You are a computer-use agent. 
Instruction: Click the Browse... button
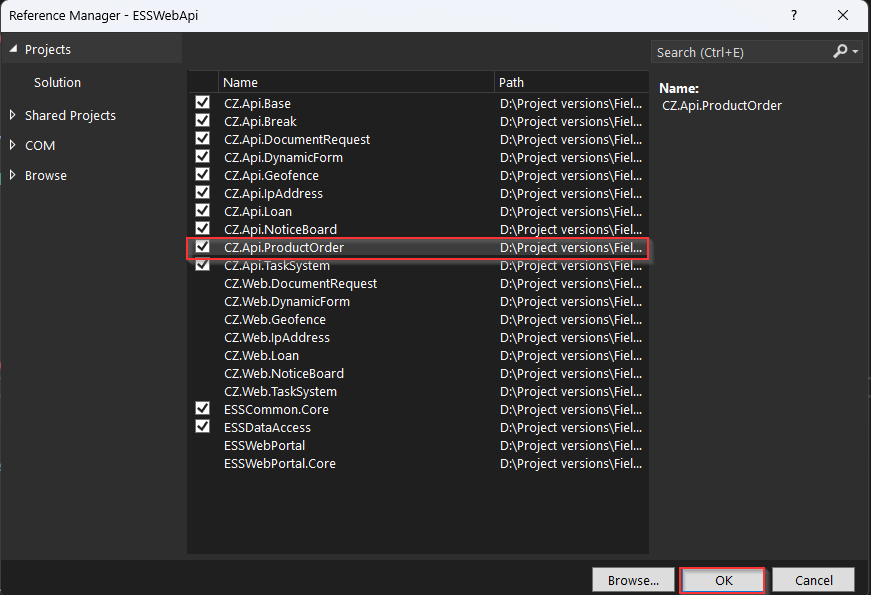coord(633,581)
